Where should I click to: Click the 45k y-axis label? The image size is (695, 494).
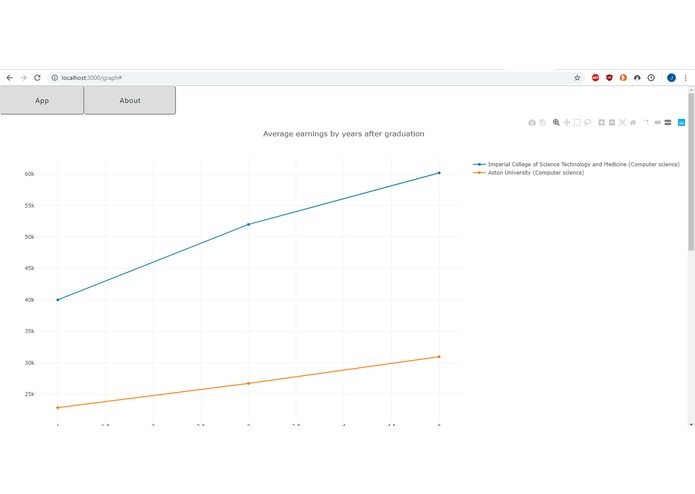pos(29,268)
